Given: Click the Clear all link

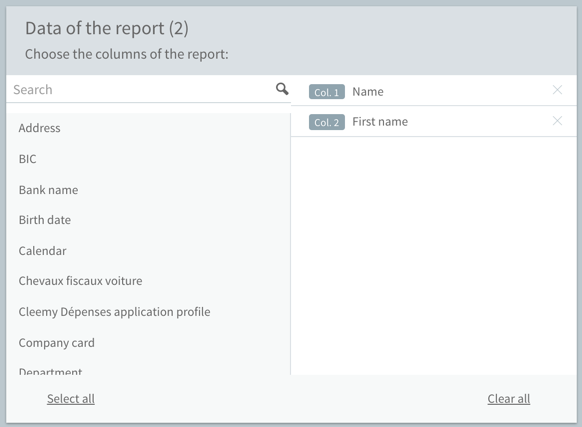Looking at the screenshot, I should pos(509,399).
